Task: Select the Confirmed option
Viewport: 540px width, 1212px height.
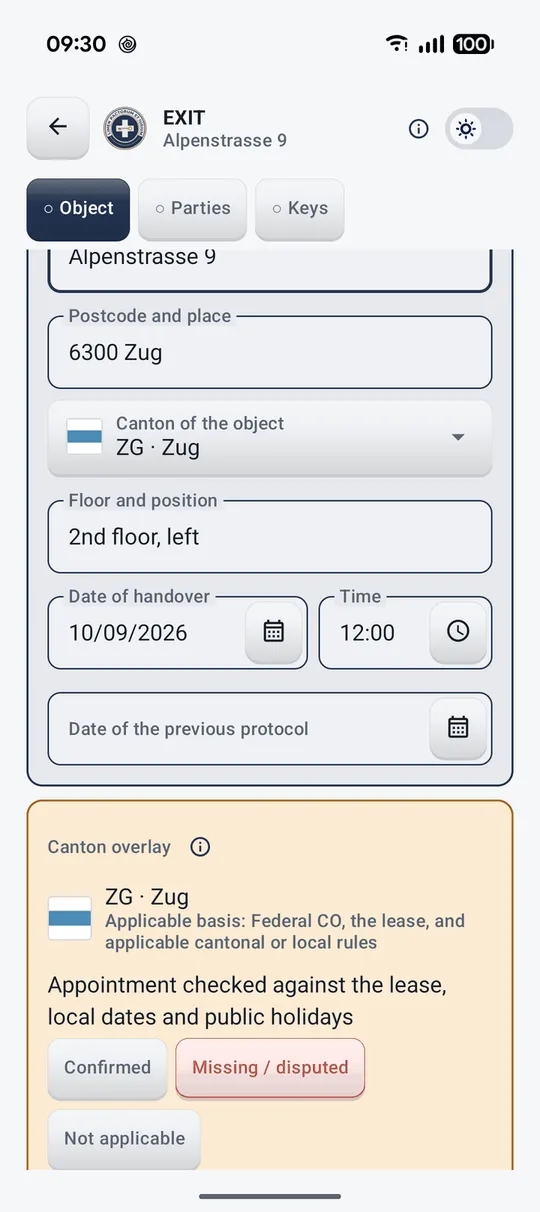Action: [x=107, y=1067]
